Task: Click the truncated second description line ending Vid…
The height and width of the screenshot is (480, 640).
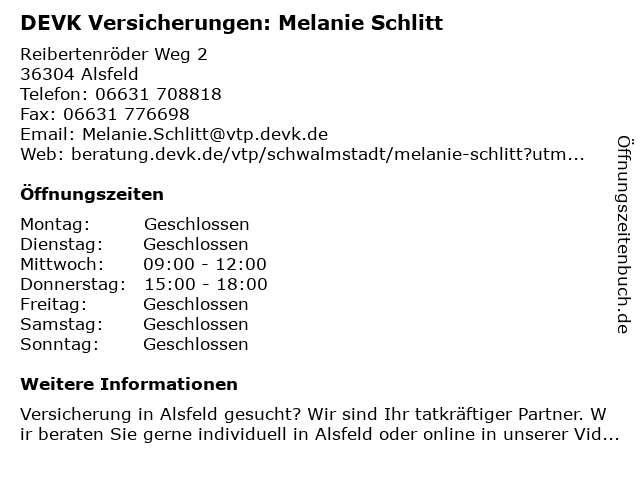Action: (x=320, y=434)
